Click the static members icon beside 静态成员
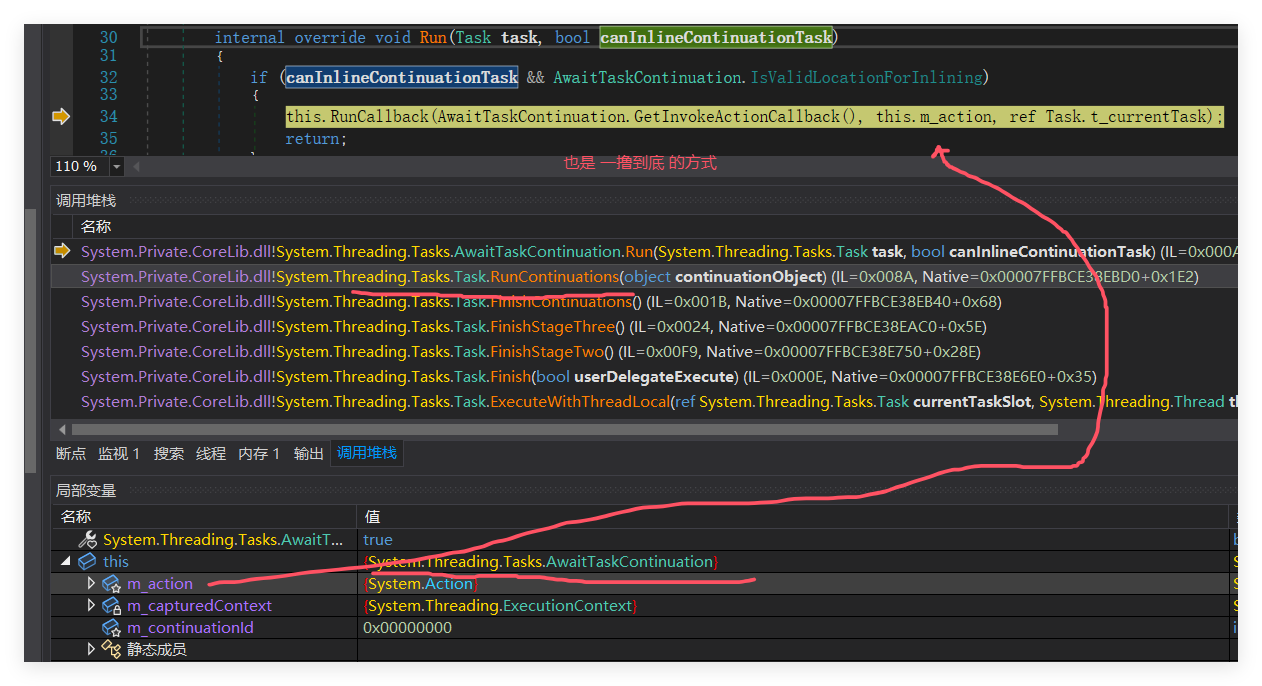The image size is (1262, 686). click(x=111, y=650)
